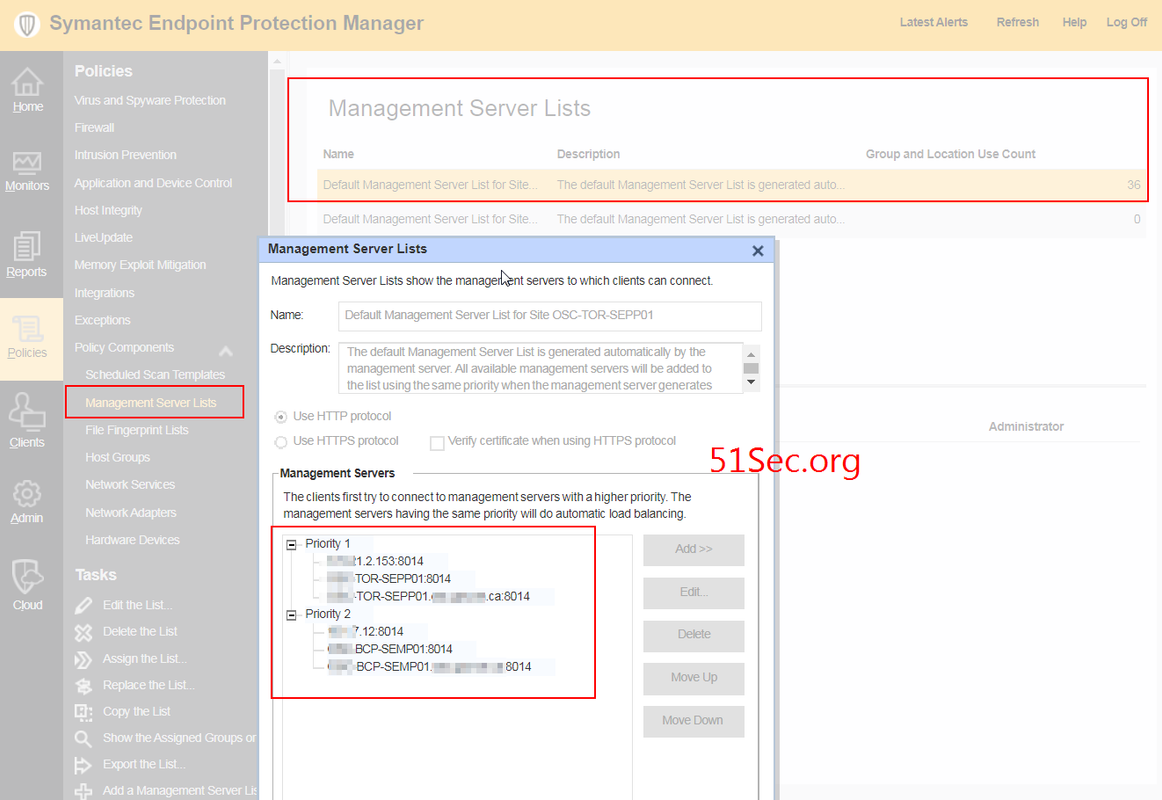Select File Fingerprint Lists component
This screenshot has height=800, width=1162.
pyautogui.click(x=137, y=430)
